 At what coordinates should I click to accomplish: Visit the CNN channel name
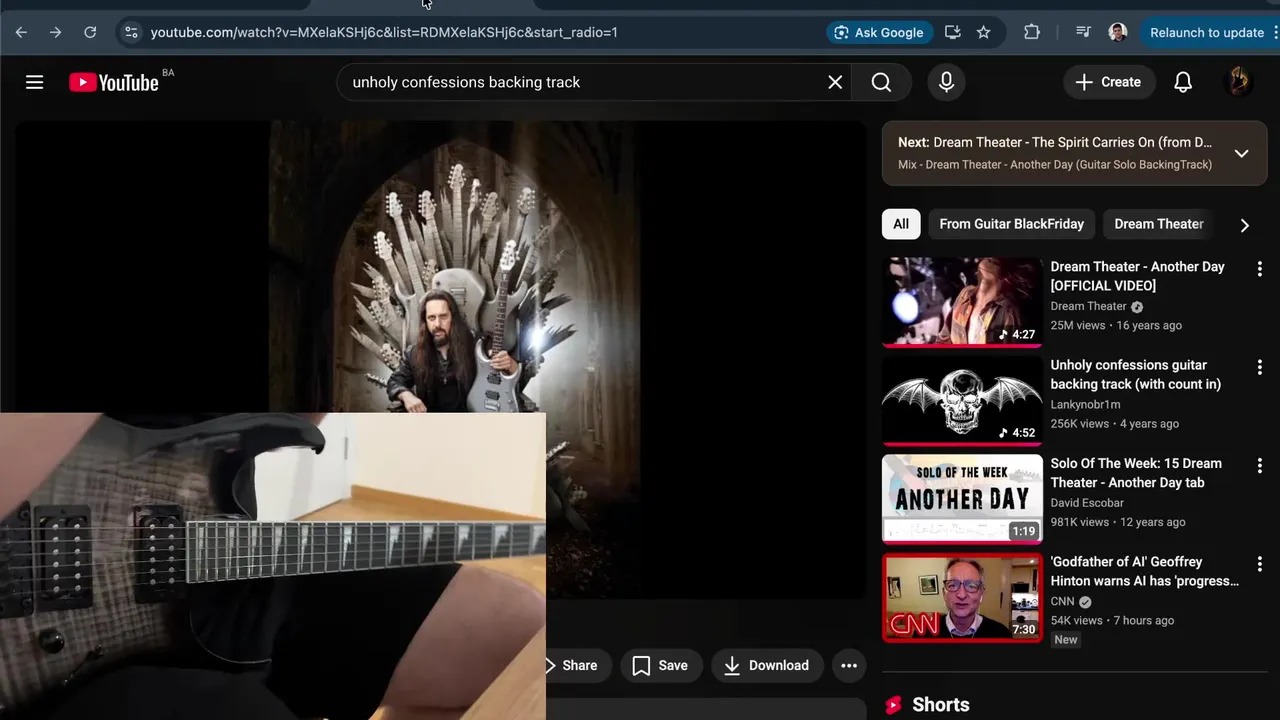click(x=1062, y=601)
